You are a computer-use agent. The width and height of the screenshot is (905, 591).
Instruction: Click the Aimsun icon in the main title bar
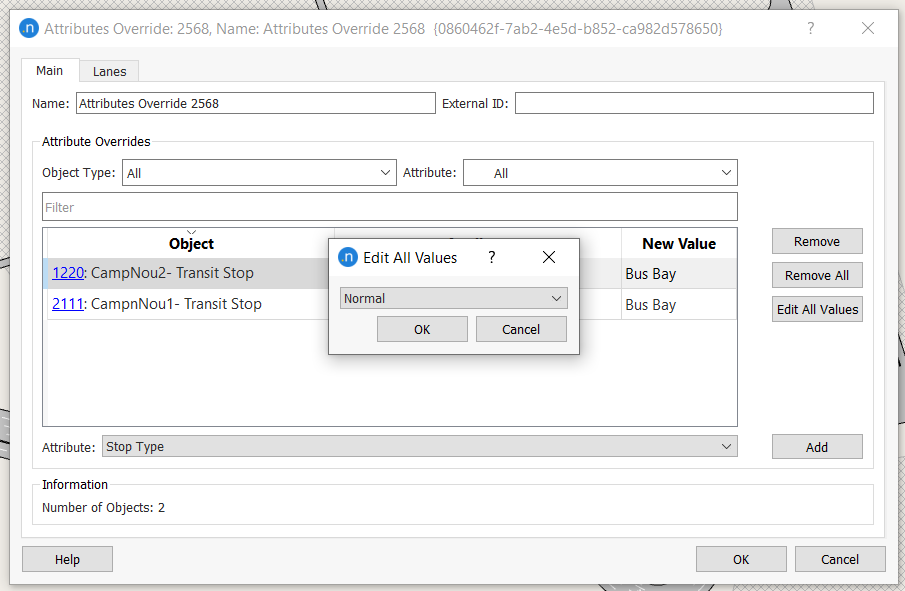coord(29,29)
